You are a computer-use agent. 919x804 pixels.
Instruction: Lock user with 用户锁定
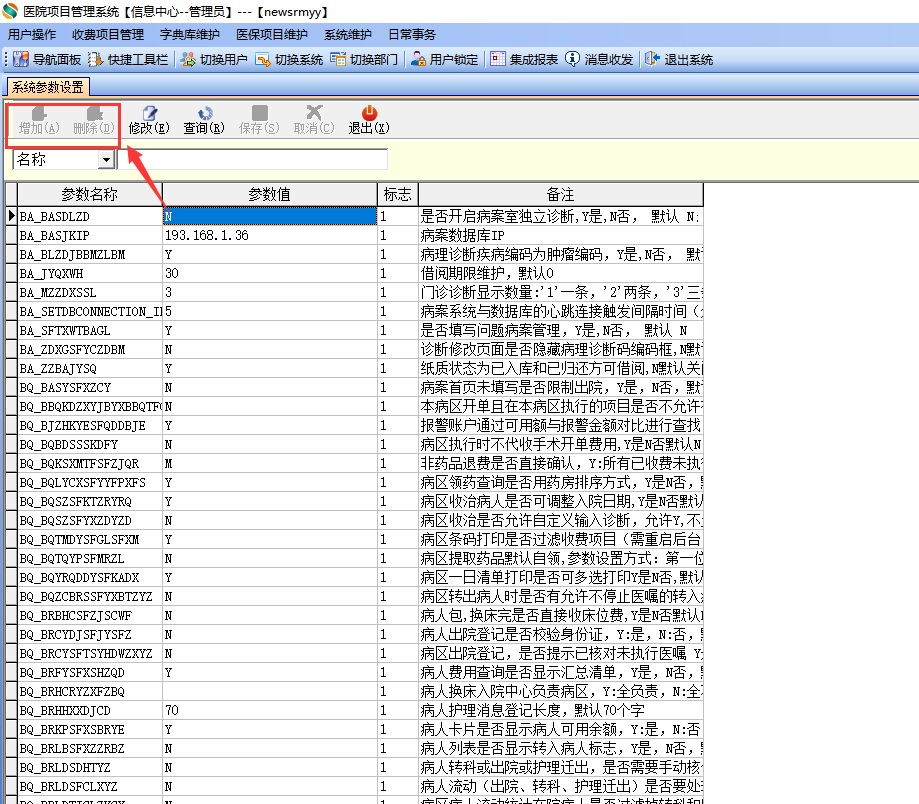coord(444,59)
